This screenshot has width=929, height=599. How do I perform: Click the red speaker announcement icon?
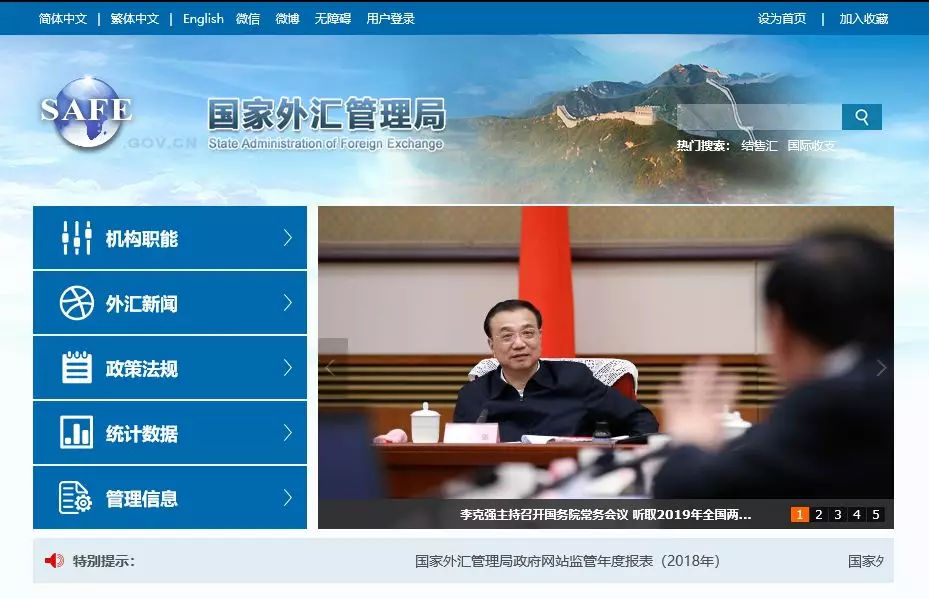click(x=54, y=561)
